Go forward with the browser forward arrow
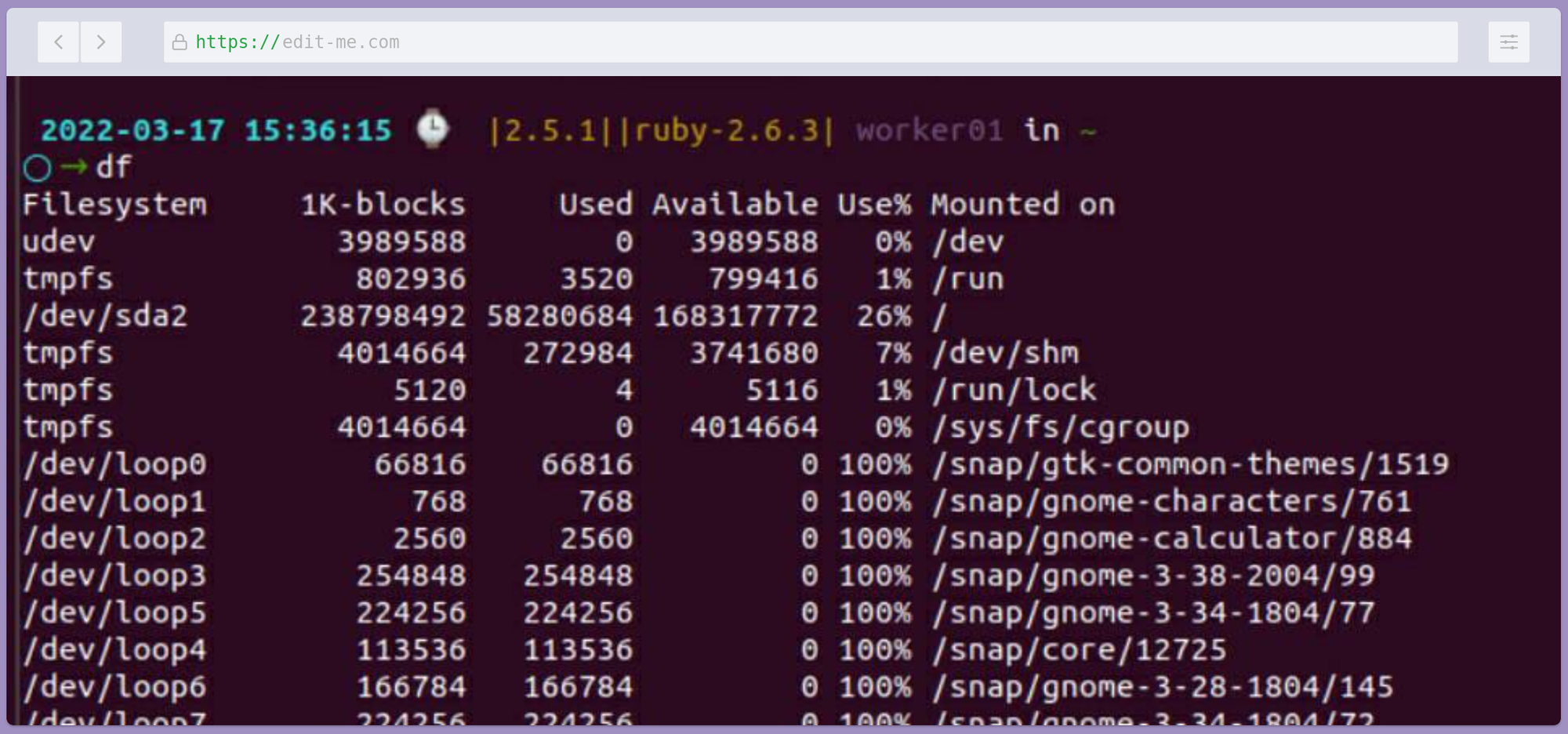Image resolution: width=1568 pixels, height=734 pixels. click(101, 42)
